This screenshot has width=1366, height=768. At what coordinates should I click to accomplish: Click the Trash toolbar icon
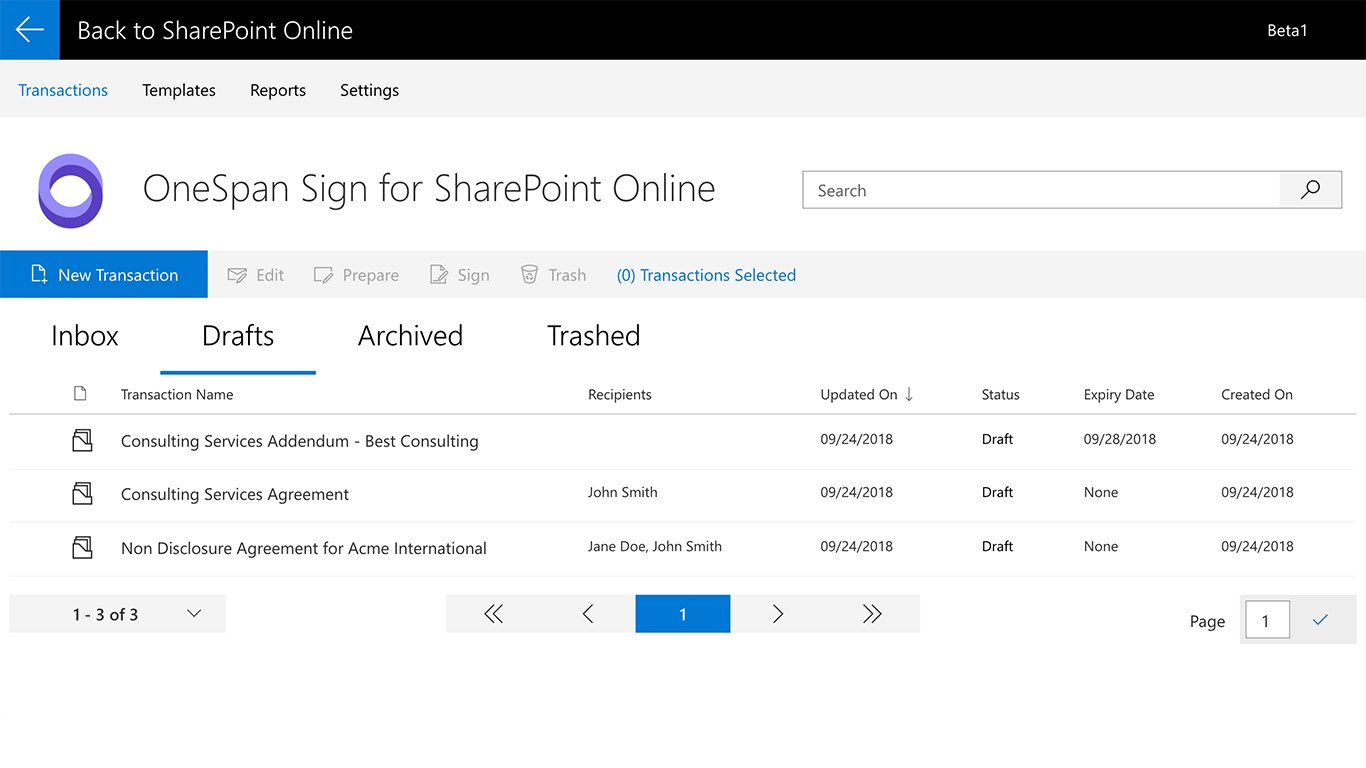coord(530,275)
